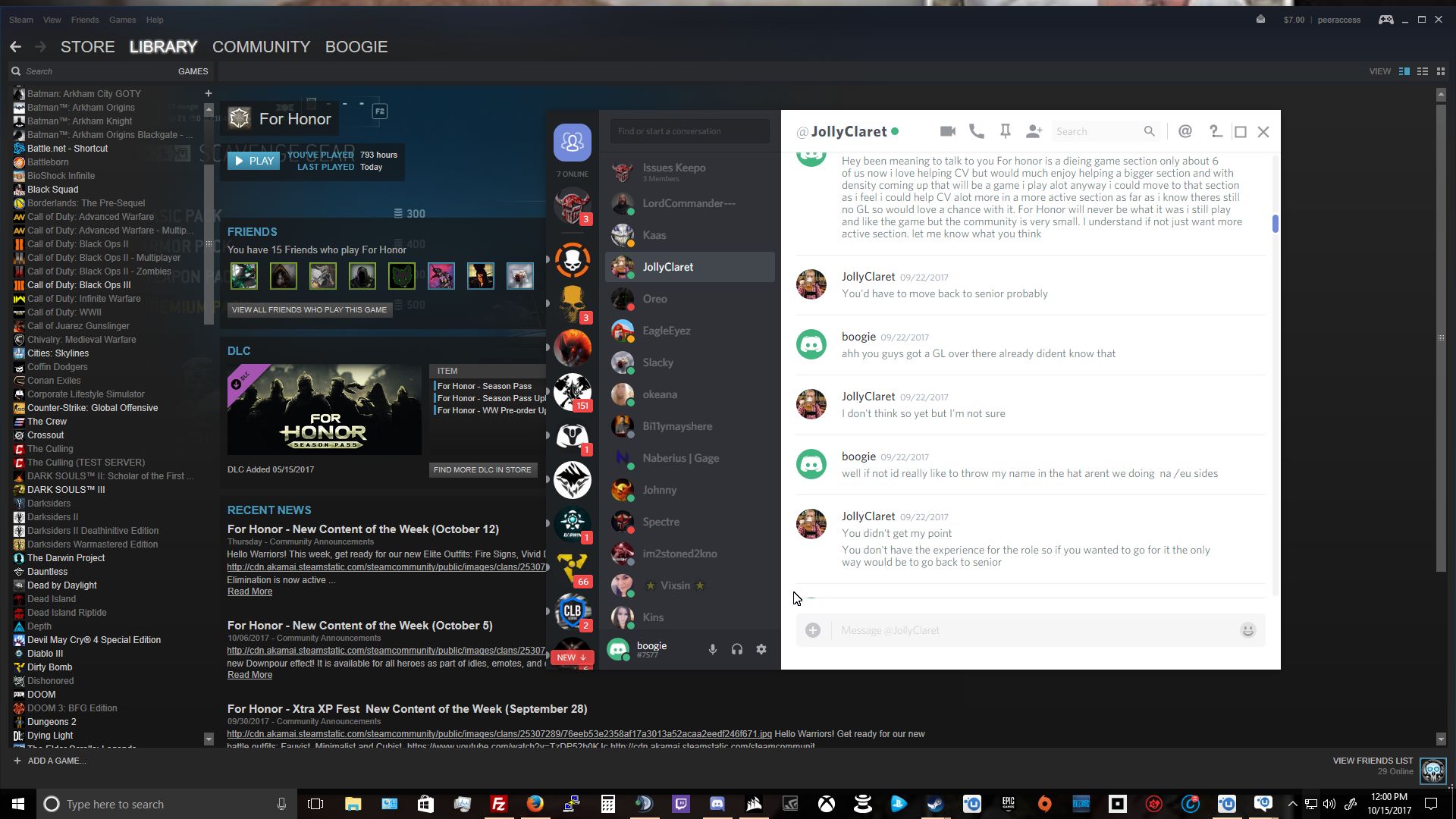This screenshot has height=819, width=1456.
Task: Click Discord friends home icon
Action: point(572,143)
